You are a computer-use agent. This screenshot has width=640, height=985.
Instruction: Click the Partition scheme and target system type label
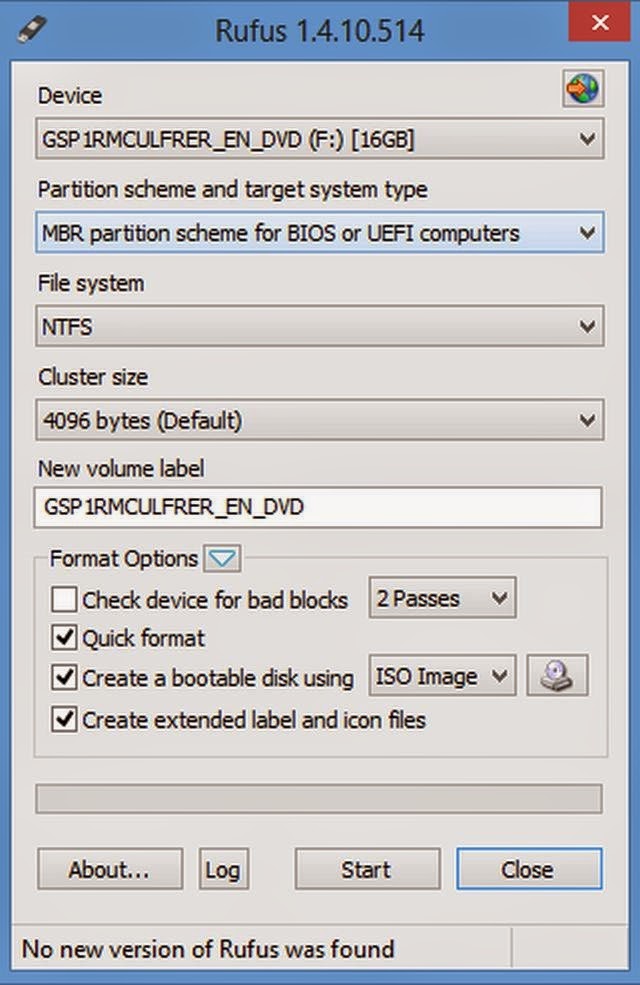tap(232, 190)
